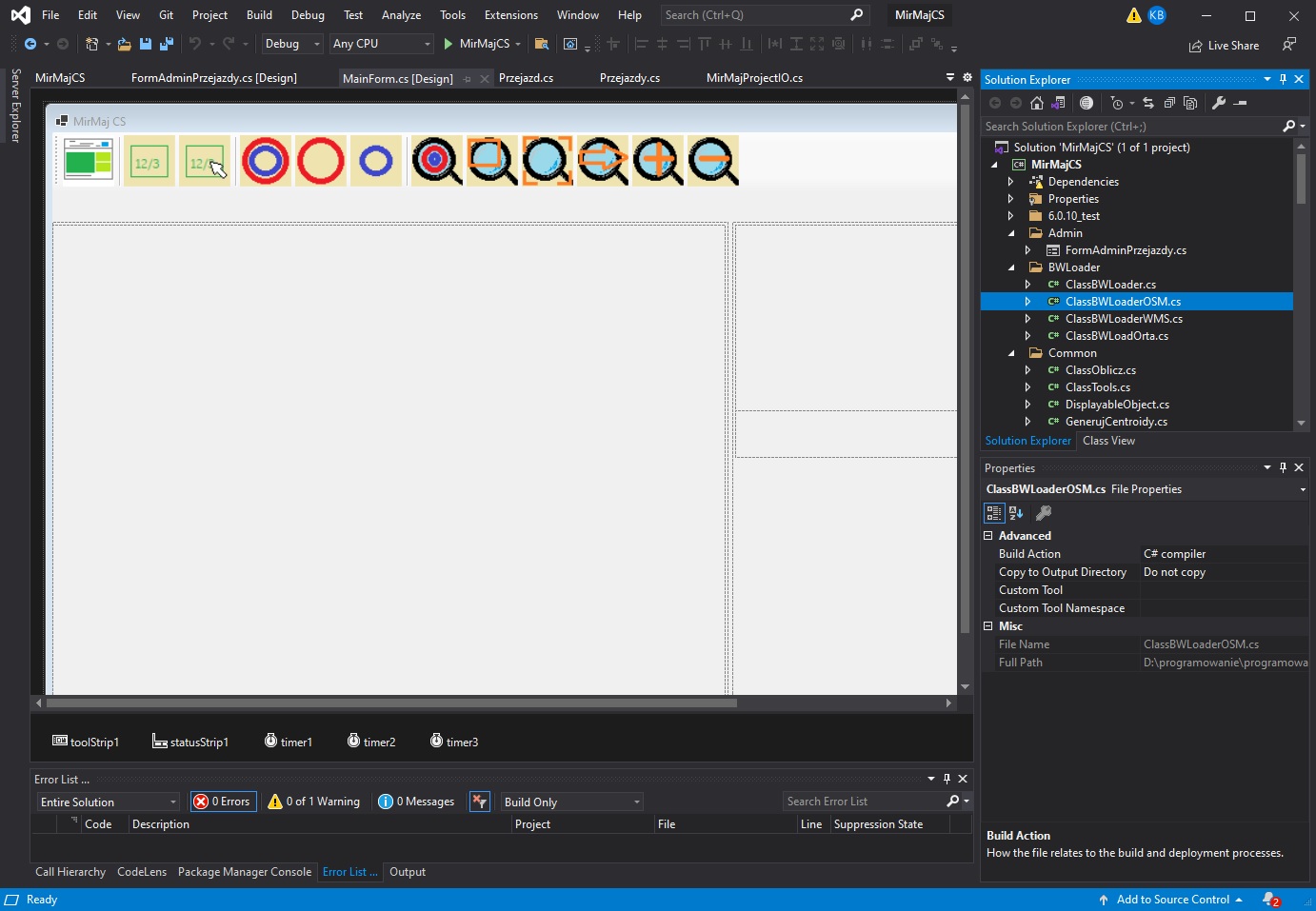Screen dimensions: 1316x911
Task: Click magnifier with orange square icon
Action: click(x=491, y=161)
